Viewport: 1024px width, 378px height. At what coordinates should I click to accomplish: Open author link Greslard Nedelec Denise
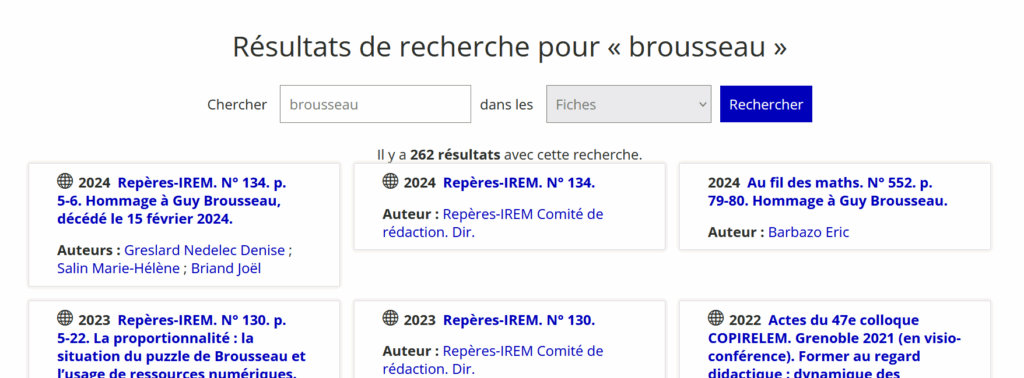pyautogui.click(x=204, y=250)
